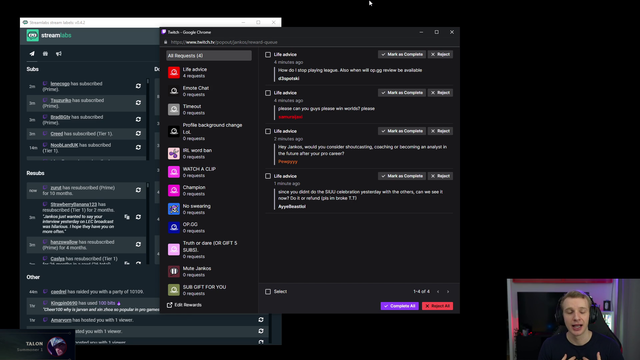Click the Reject All button
The width and height of the screenshot is (640, 360).
point(438,306)
